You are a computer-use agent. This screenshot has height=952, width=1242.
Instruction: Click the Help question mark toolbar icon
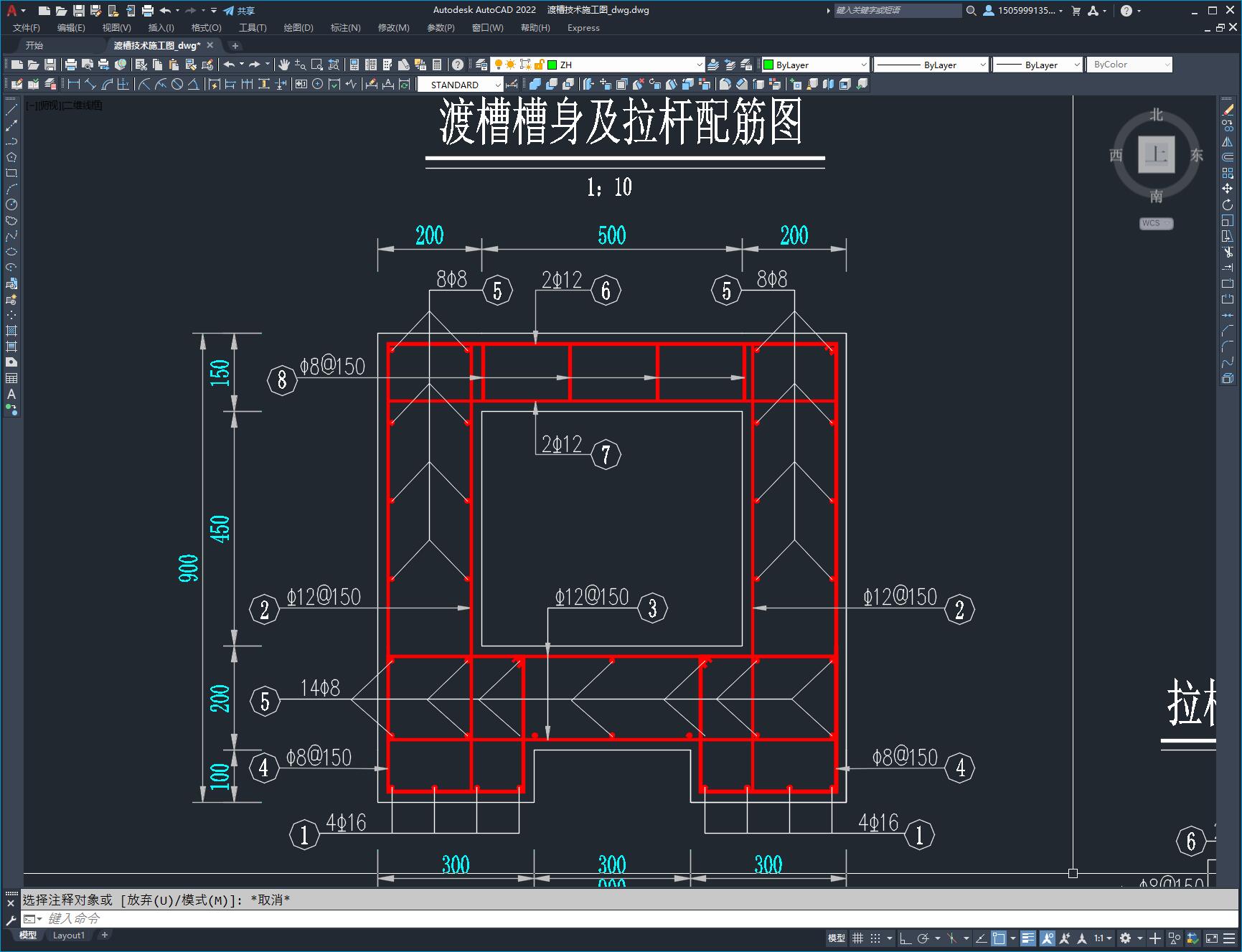[458, 65]
